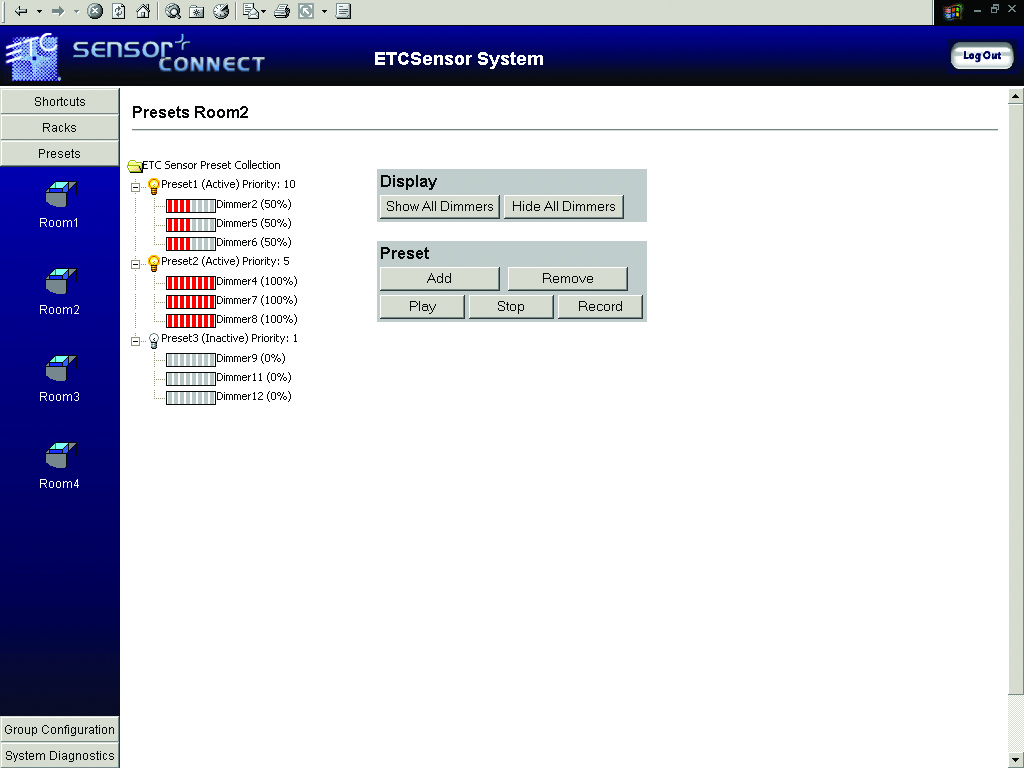Open the browser History icon
This screenshot has width=1024, height=768.
click(221, 11)
